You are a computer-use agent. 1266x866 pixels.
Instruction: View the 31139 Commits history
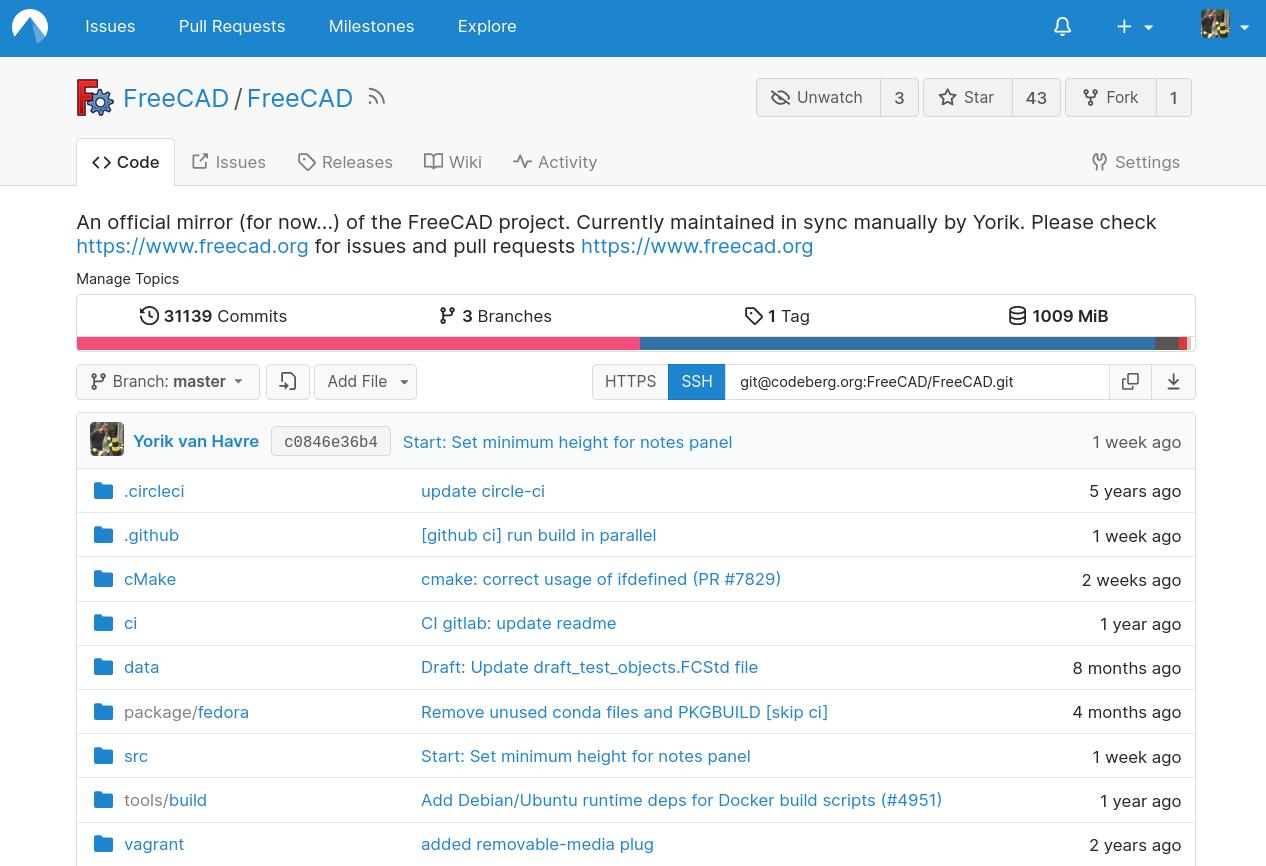(213, 316)
